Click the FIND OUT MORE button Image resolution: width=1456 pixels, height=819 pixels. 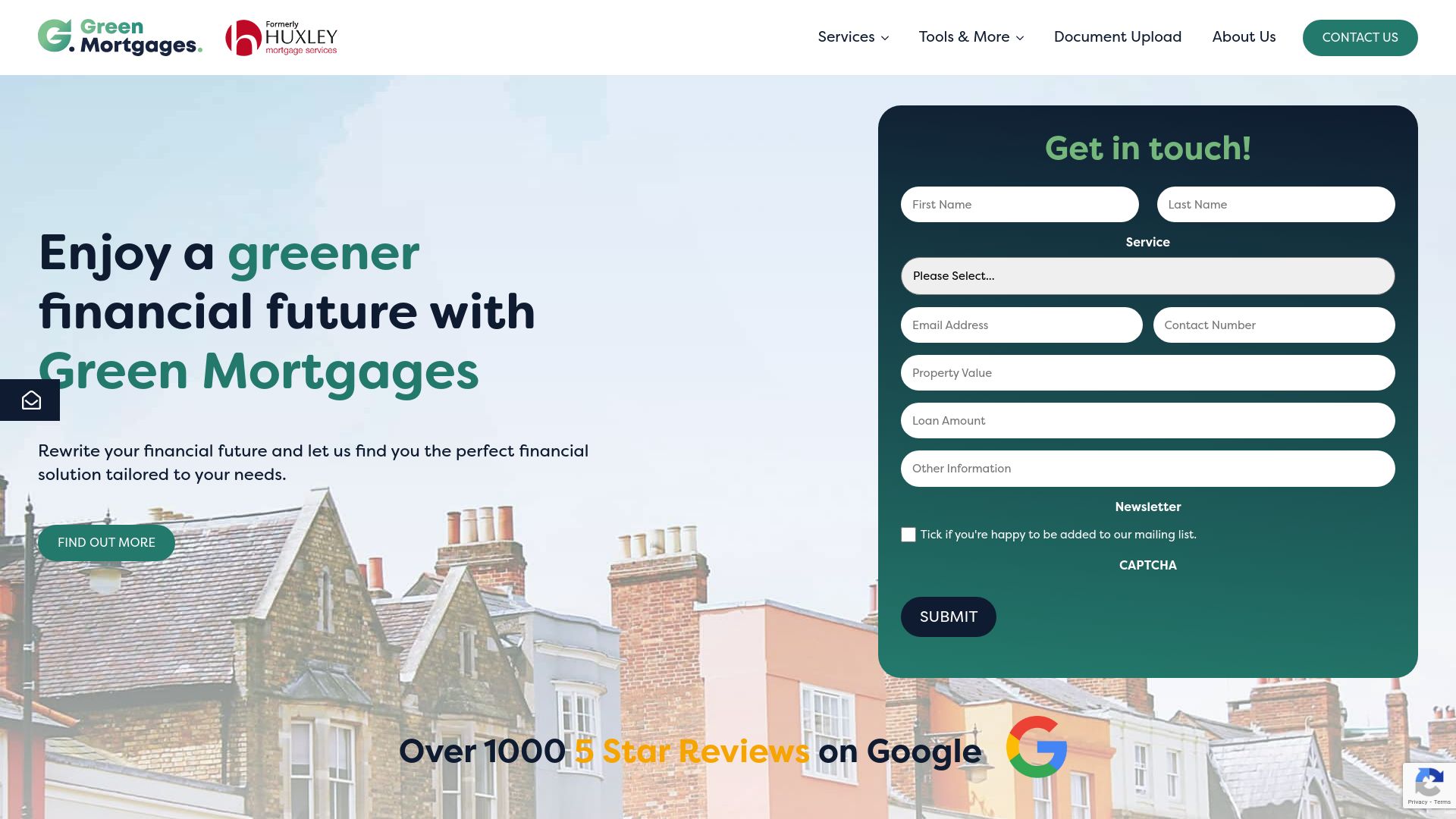[x=106, y=542]
